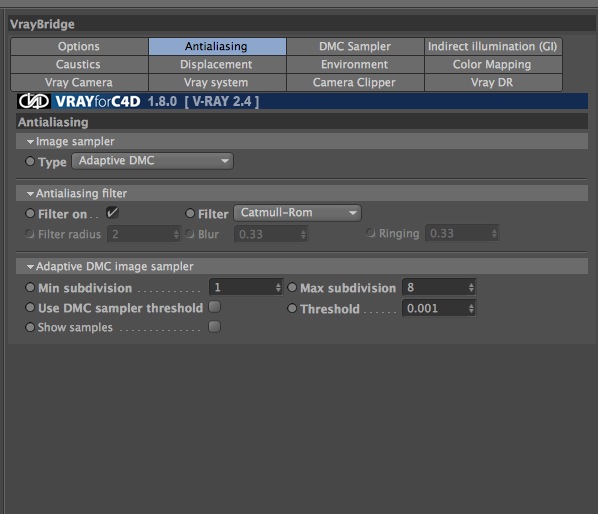Select the Antialiasing tab
This screenshot has height=514, width=598.
217,47
